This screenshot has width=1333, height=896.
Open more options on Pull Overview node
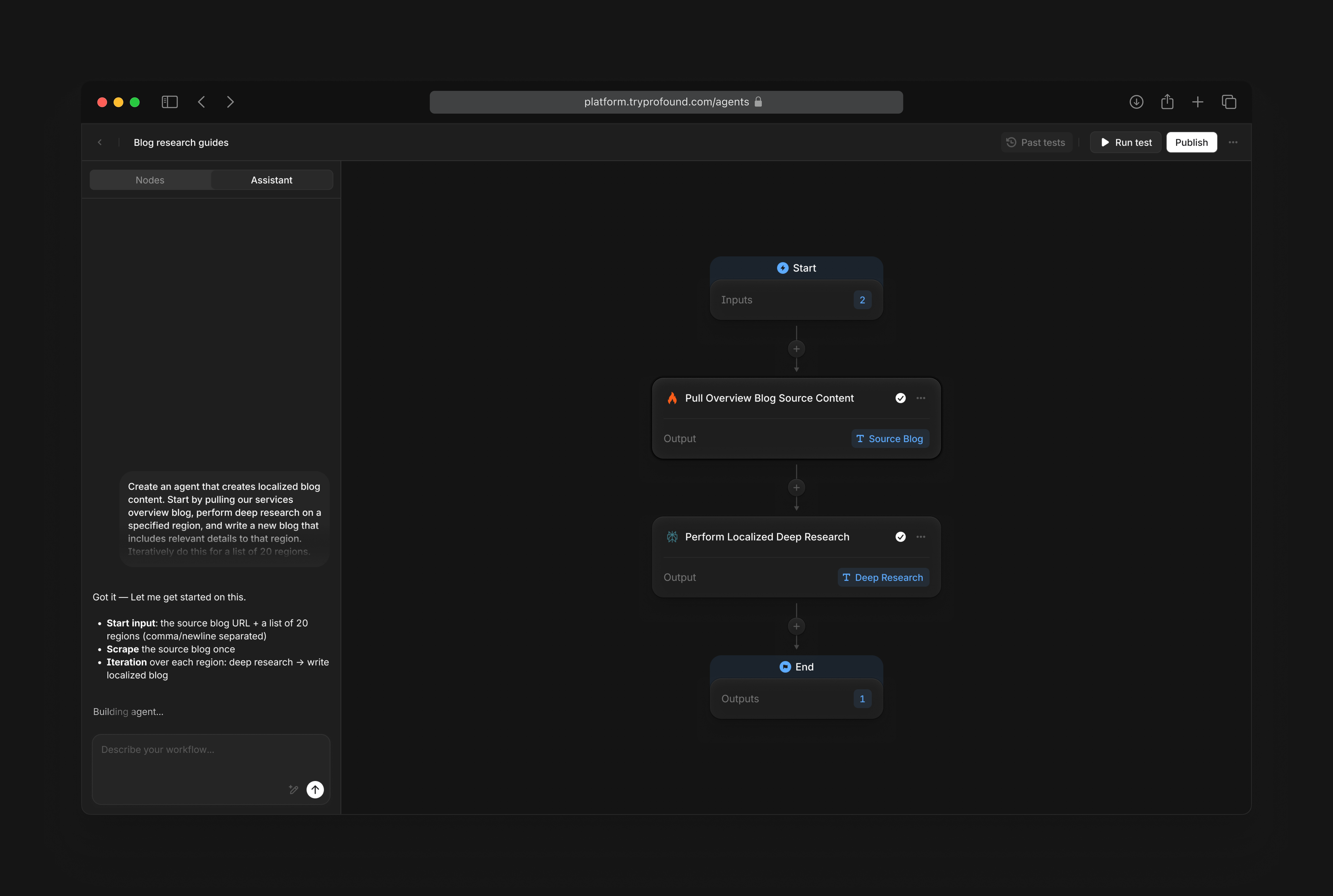(x=920, y=398)
